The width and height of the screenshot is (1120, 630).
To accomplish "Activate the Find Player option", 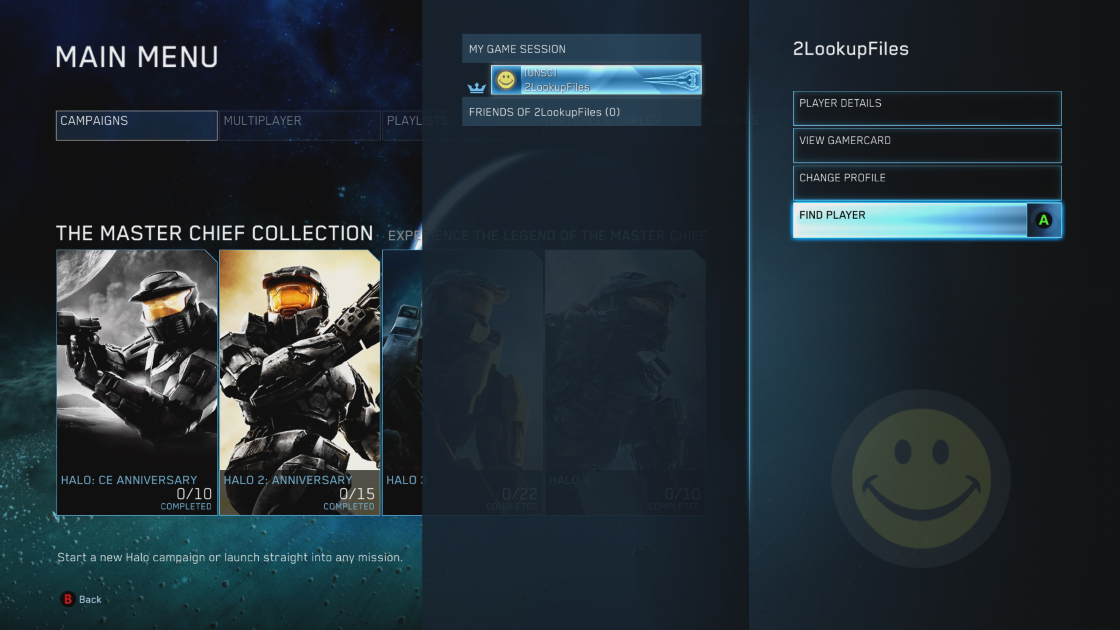I will [x=927, y=220].
